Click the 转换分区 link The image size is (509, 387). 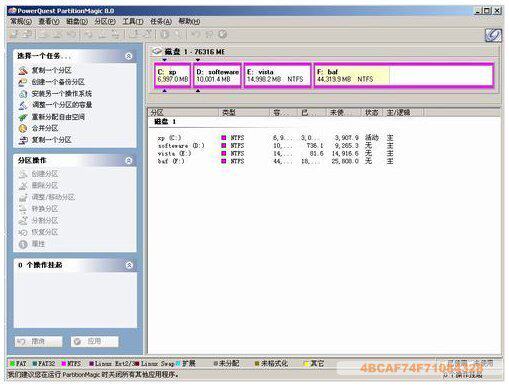click(x=45, y=209)
